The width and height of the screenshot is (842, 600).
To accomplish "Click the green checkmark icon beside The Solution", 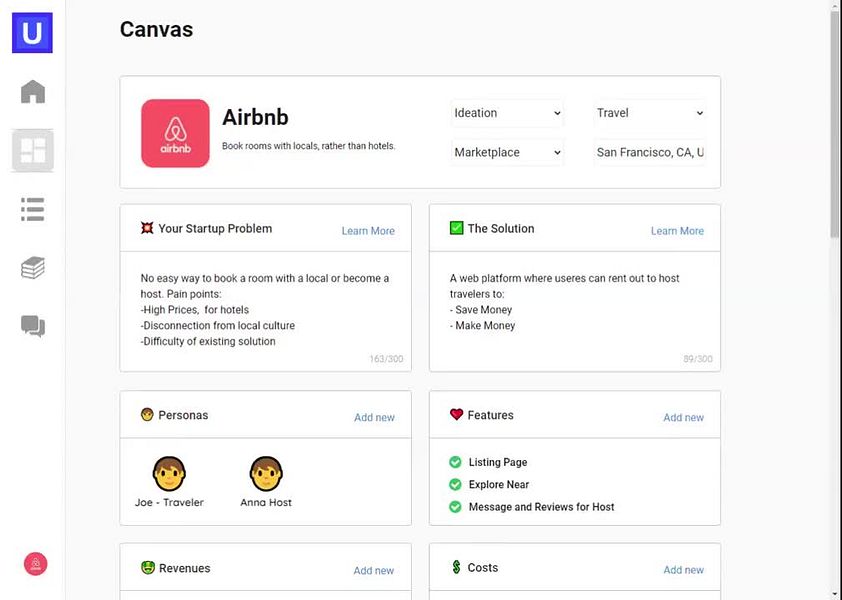I will point(456,228).
